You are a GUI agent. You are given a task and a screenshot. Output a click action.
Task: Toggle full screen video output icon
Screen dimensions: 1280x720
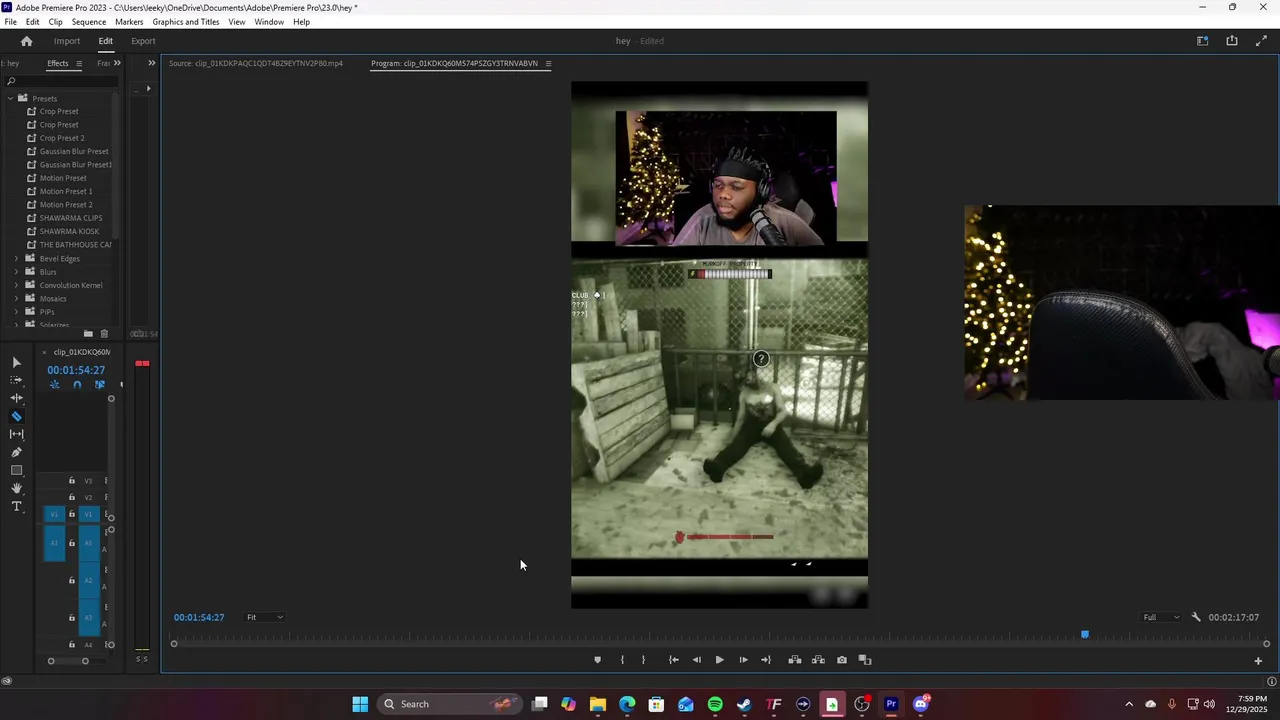point(1261,41)
